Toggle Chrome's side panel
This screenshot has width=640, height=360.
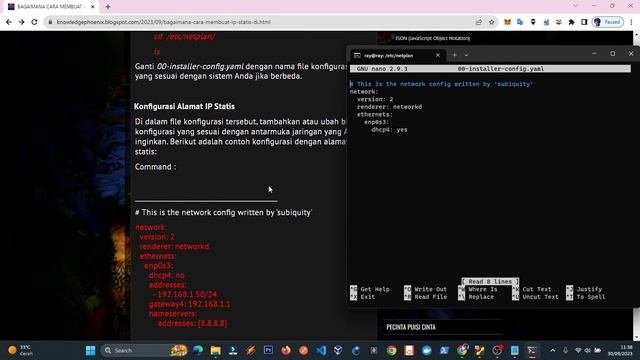[x=584, y=22]
